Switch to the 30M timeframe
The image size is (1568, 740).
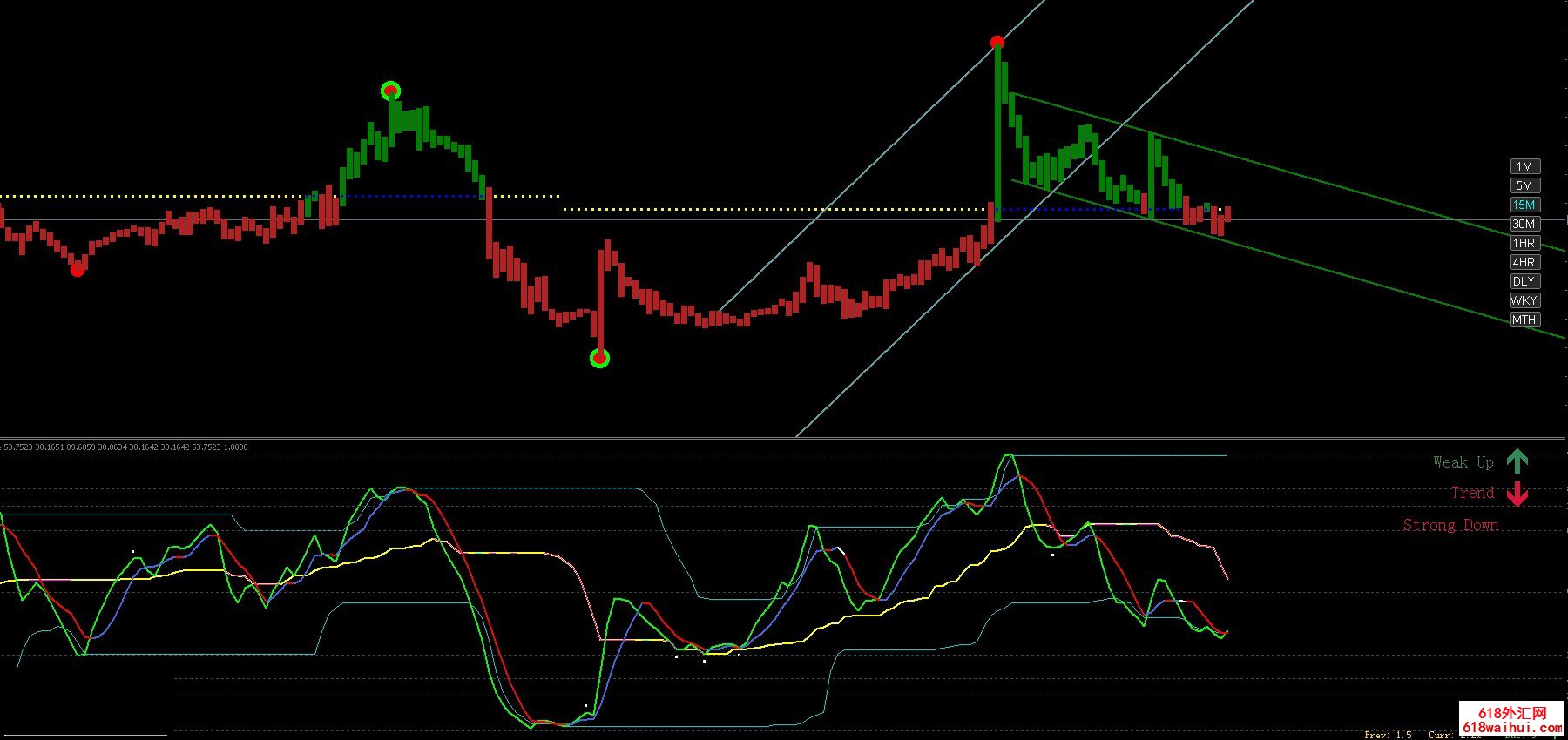1524,224
